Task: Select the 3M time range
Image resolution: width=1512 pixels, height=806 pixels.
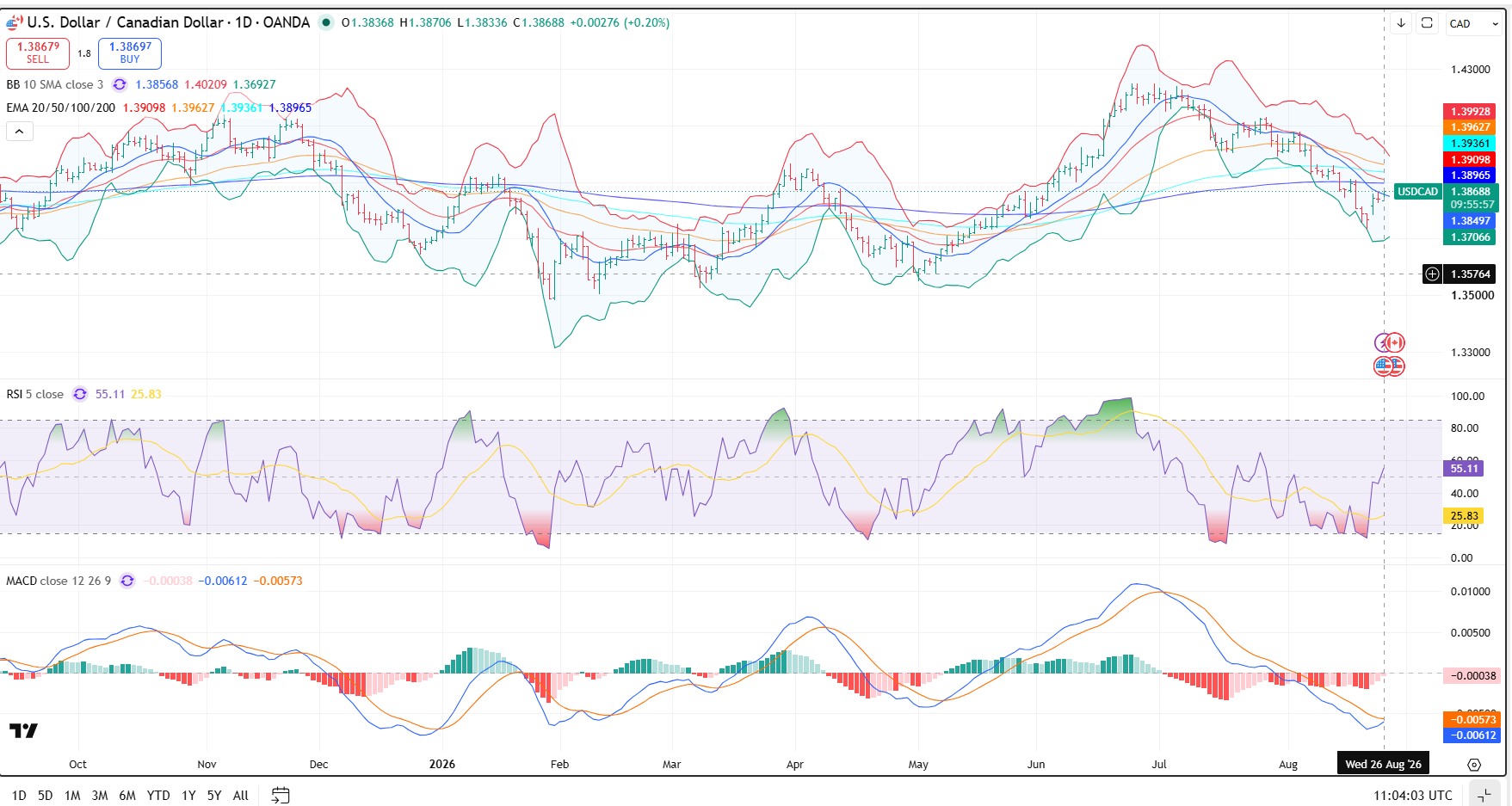Action: click(100, 796)
